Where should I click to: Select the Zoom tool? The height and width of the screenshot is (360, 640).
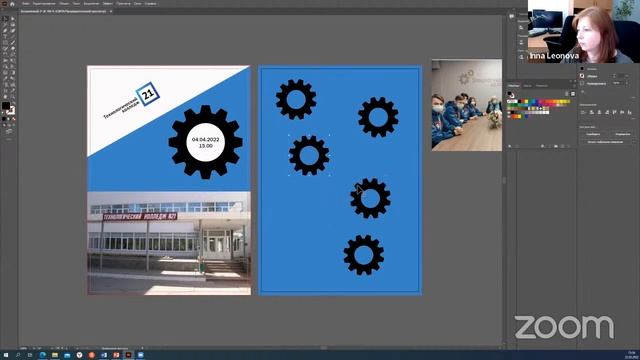[x=13, y=97]
